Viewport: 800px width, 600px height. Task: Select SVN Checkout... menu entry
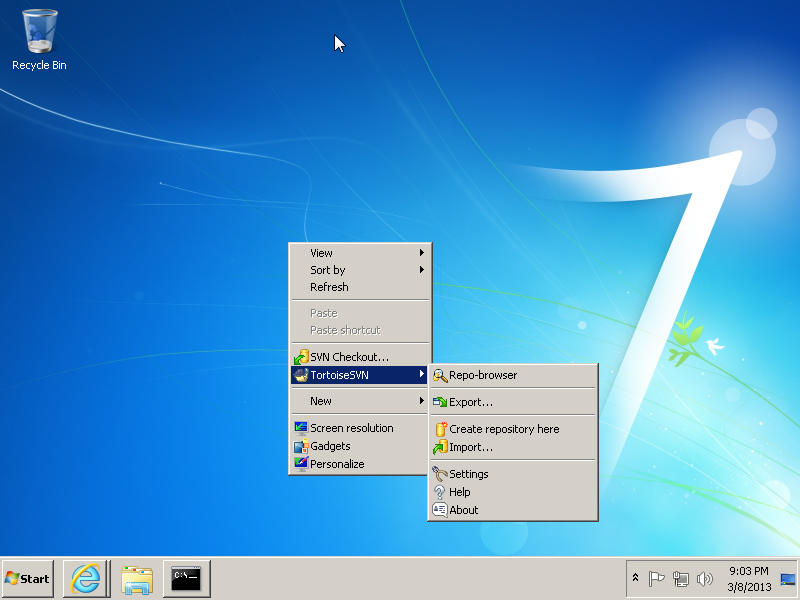click(360, 357)
